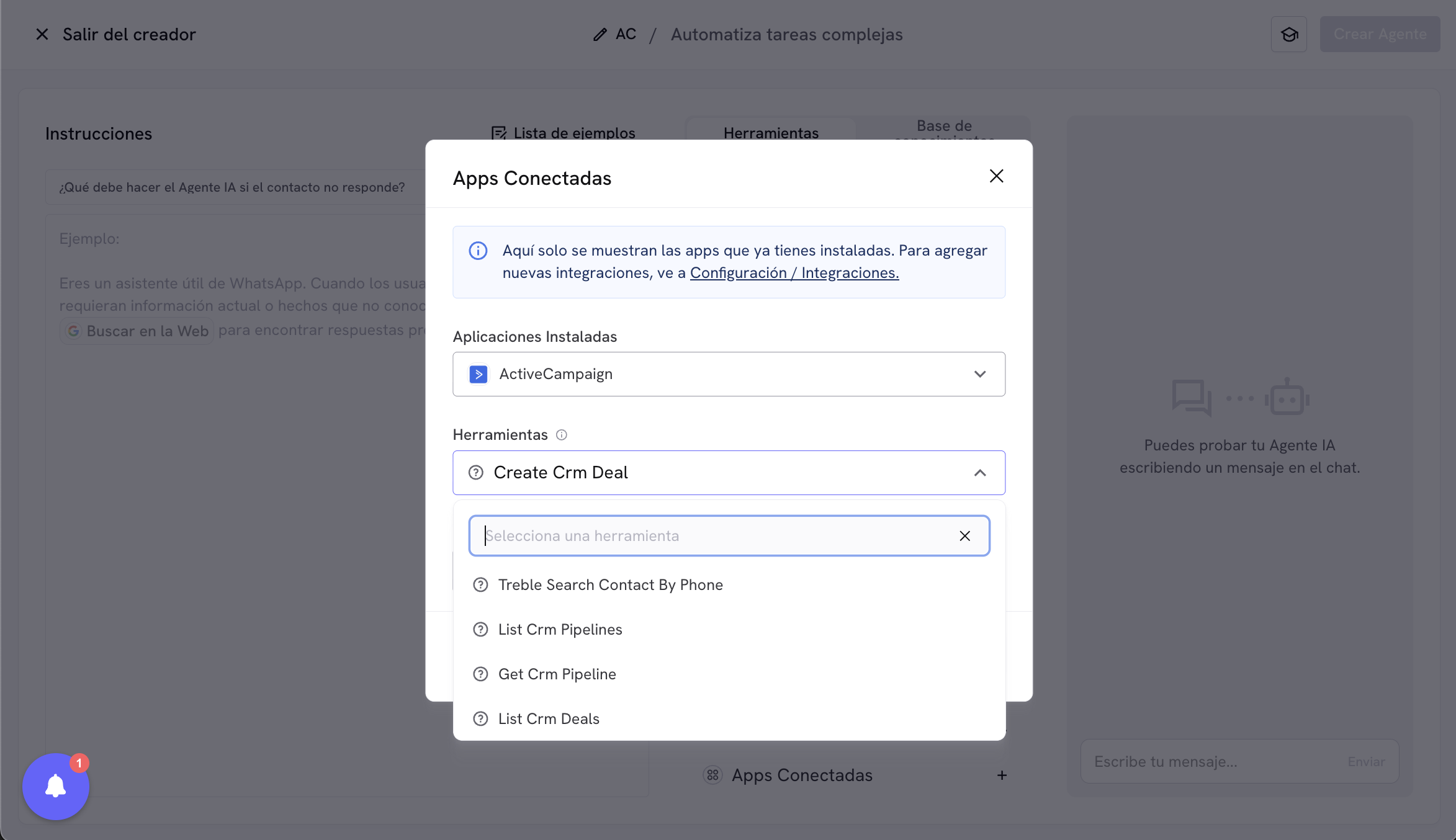The width and height of the screenshot is (1456, 840).
Task: Close the Apps Conectadas dialog
Action: 996,176
